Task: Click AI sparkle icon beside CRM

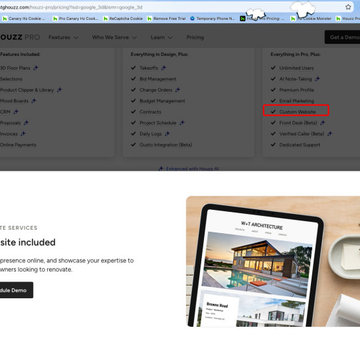Action: pyautogui.click(x=16, y=112)
